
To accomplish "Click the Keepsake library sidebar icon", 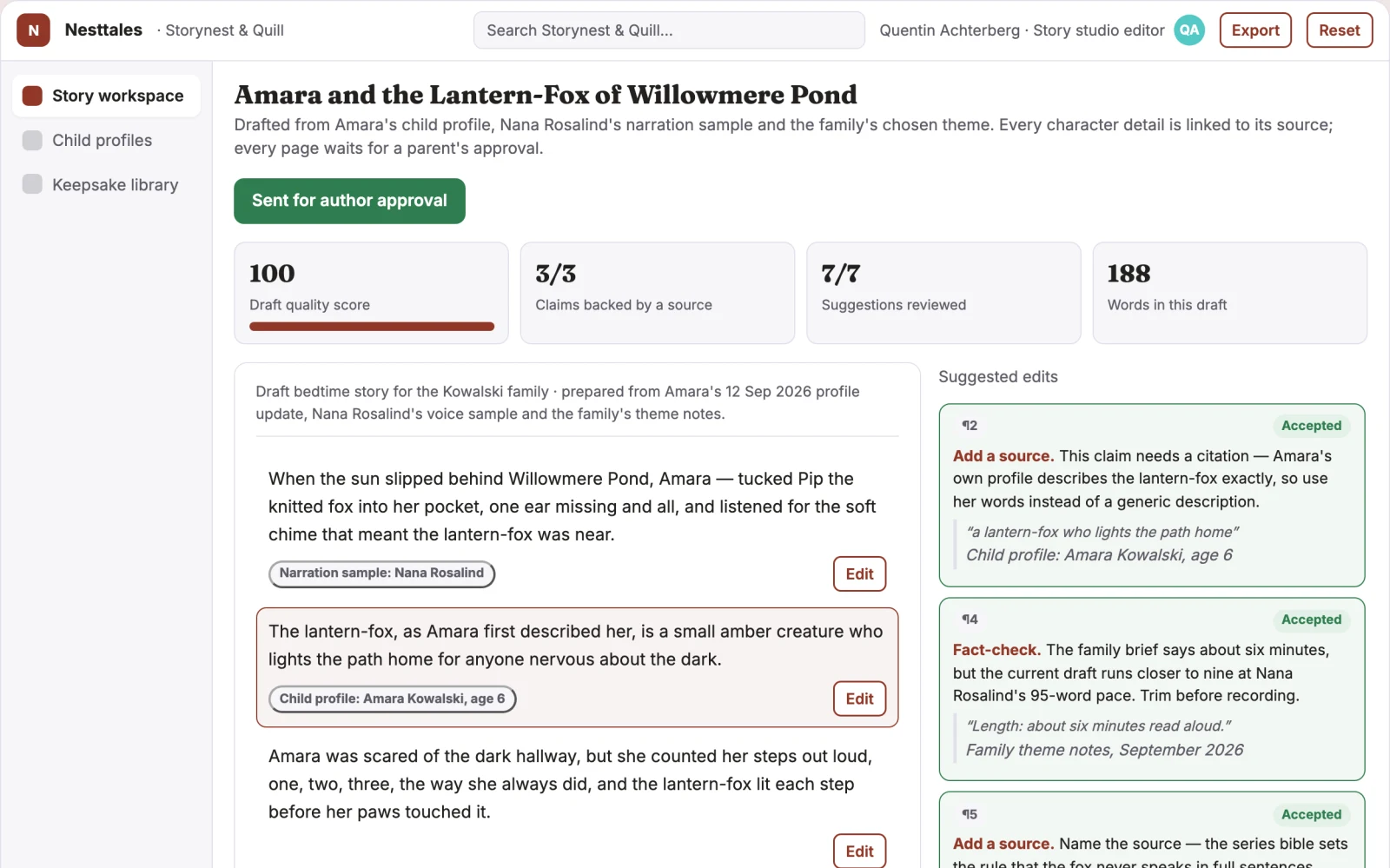I will 32,184.
